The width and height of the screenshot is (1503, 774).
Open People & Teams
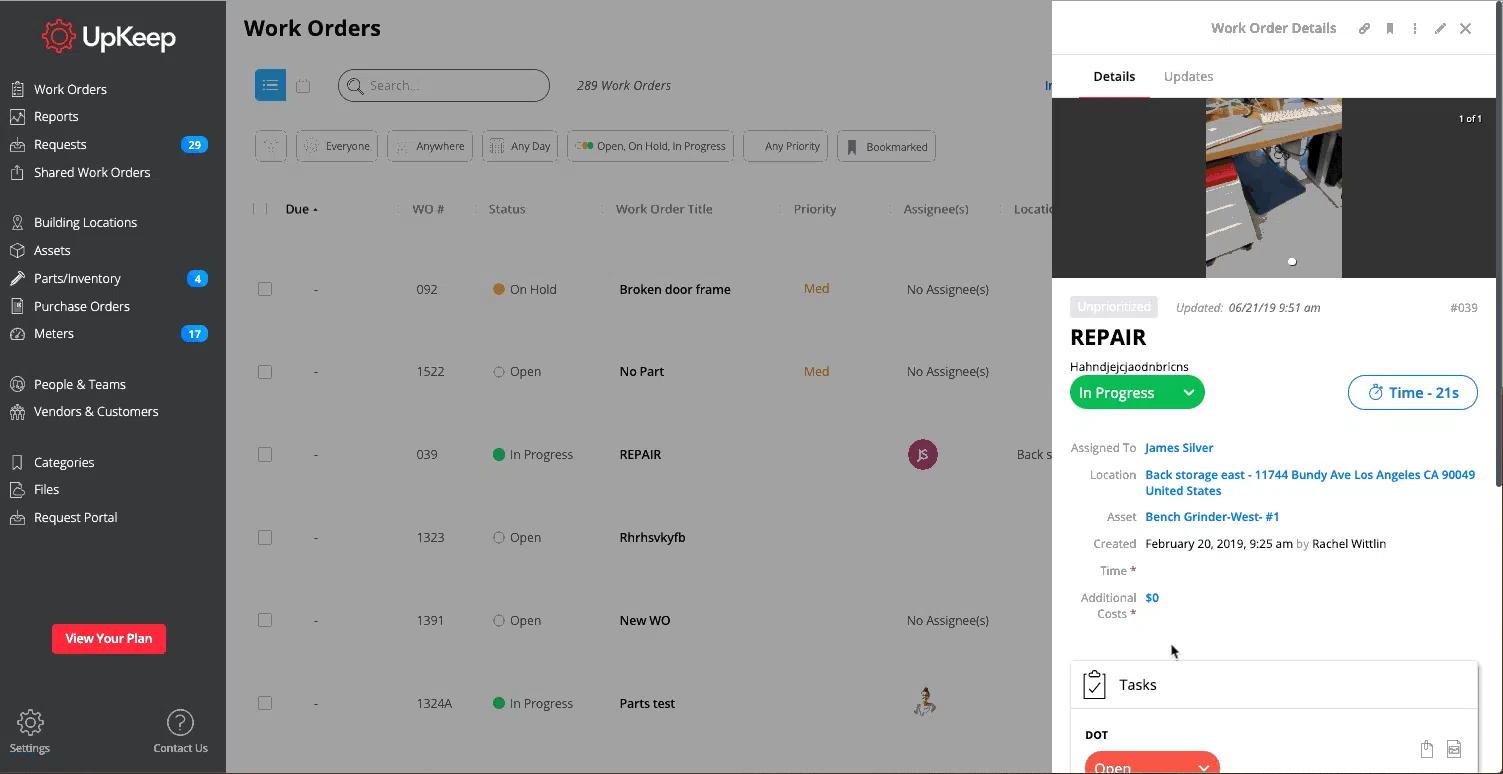click(80, 385)
